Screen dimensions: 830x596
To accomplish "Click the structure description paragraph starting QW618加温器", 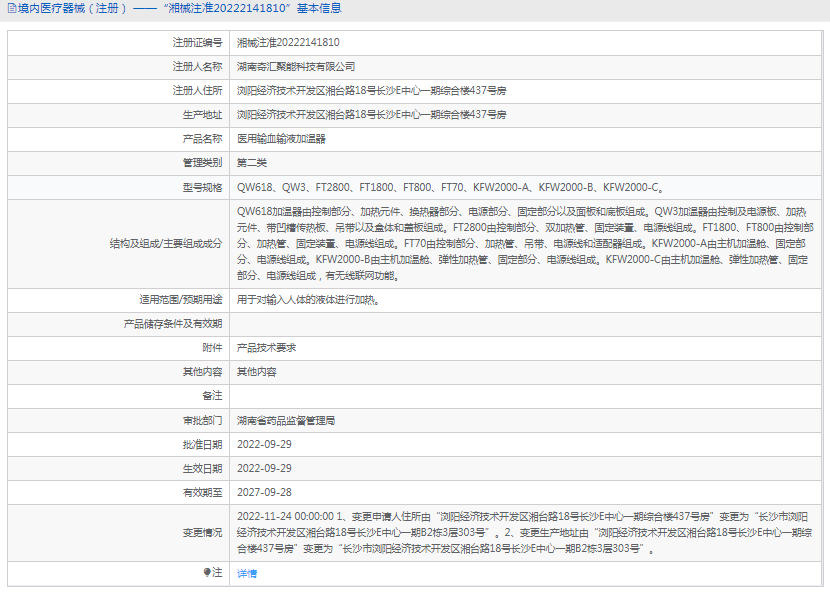I will pos(525,244).
